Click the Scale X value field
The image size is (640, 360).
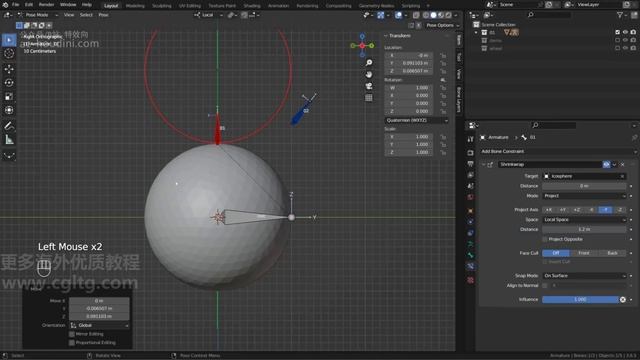click(409, 137)
